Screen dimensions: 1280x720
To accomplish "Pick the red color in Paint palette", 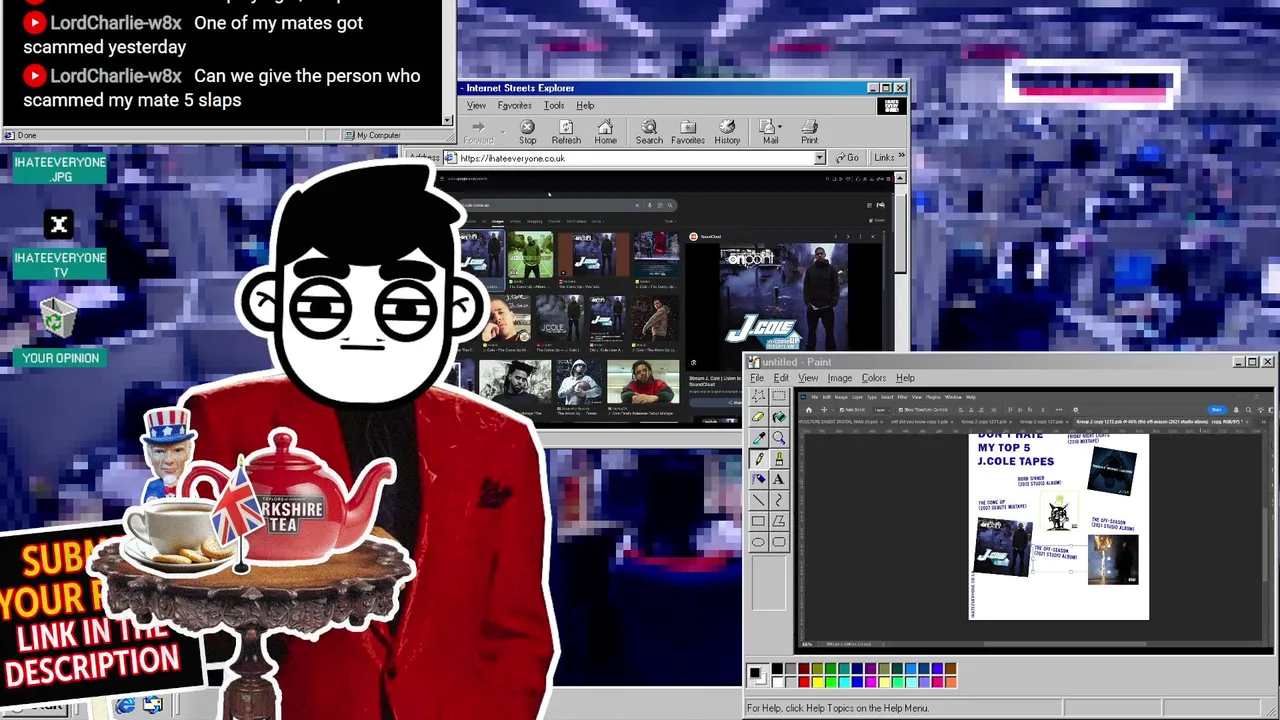I will click(804, 682).
